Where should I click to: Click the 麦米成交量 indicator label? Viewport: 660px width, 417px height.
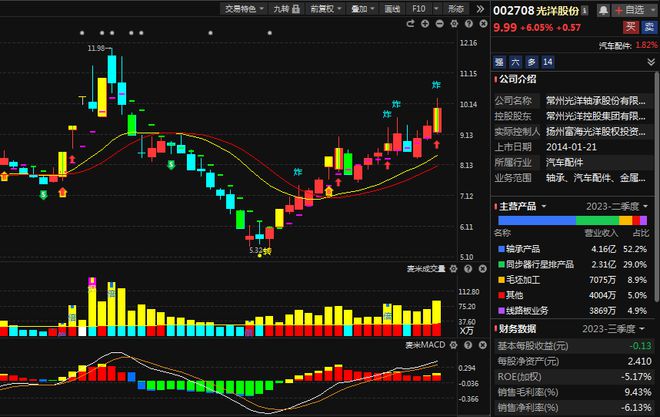pyautogui.click(x=426, y=268)
